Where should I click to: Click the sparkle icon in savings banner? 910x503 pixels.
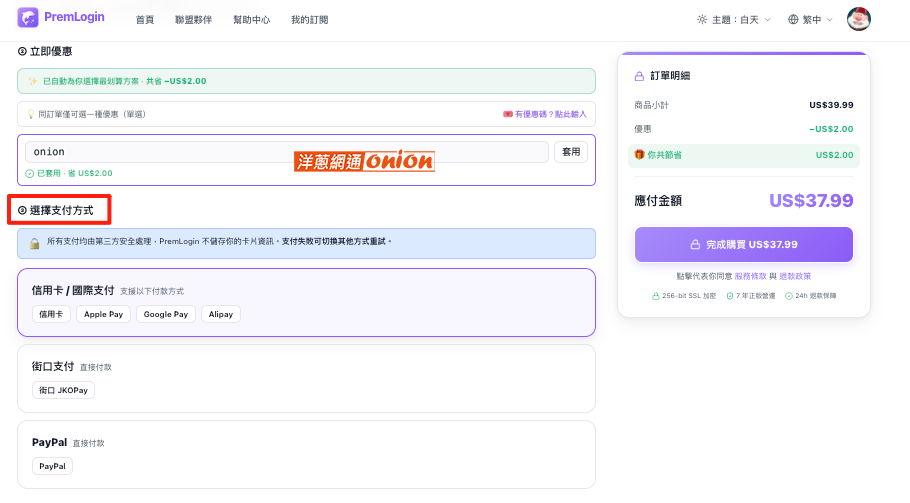[32, 81]
